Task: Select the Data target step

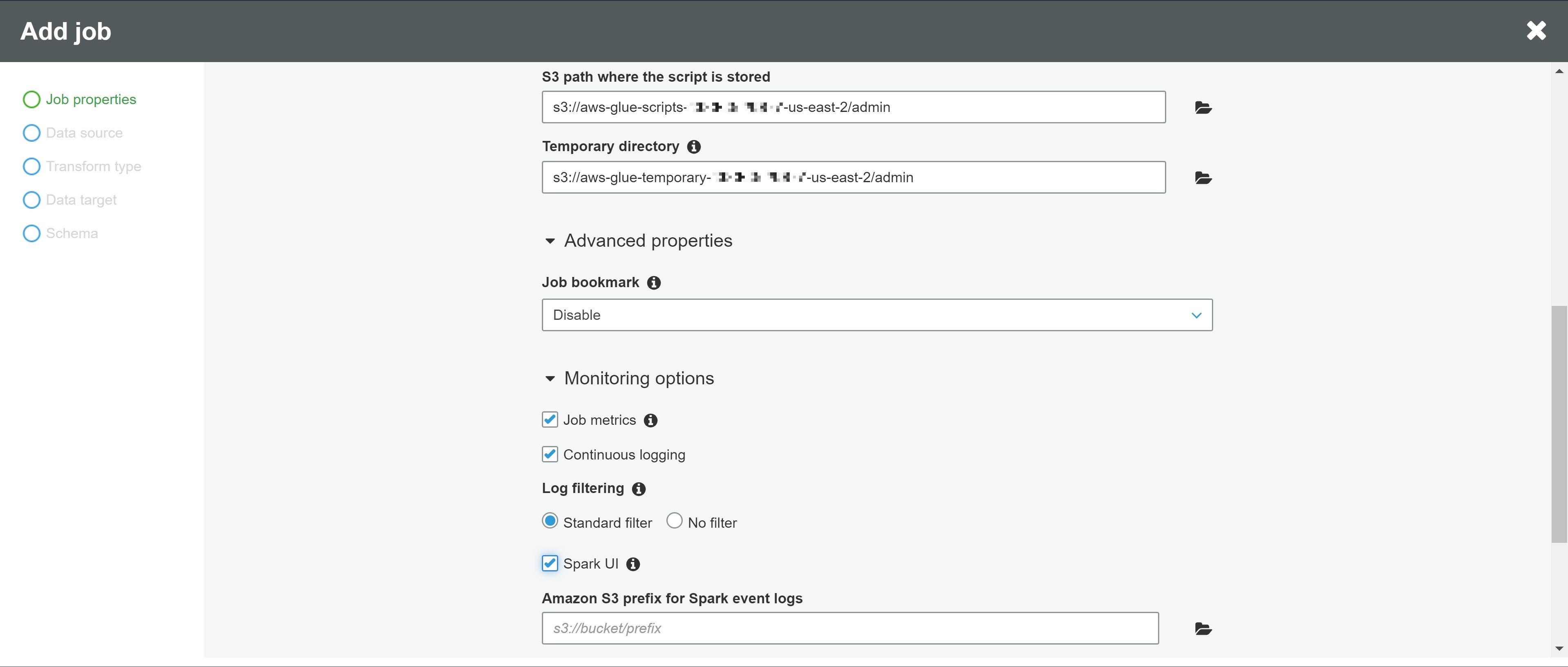Action: point(81,199)
